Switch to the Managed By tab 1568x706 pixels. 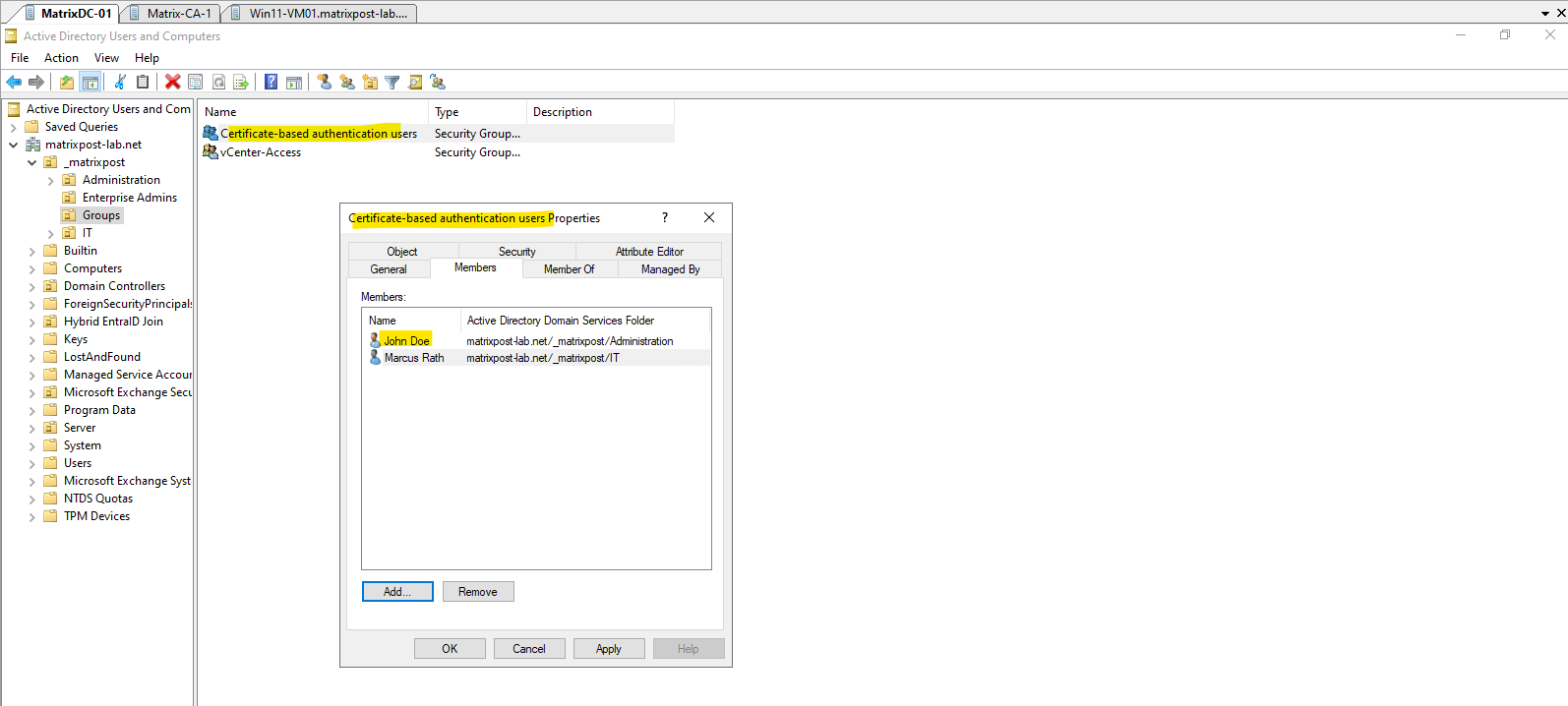tap(670, 269)
